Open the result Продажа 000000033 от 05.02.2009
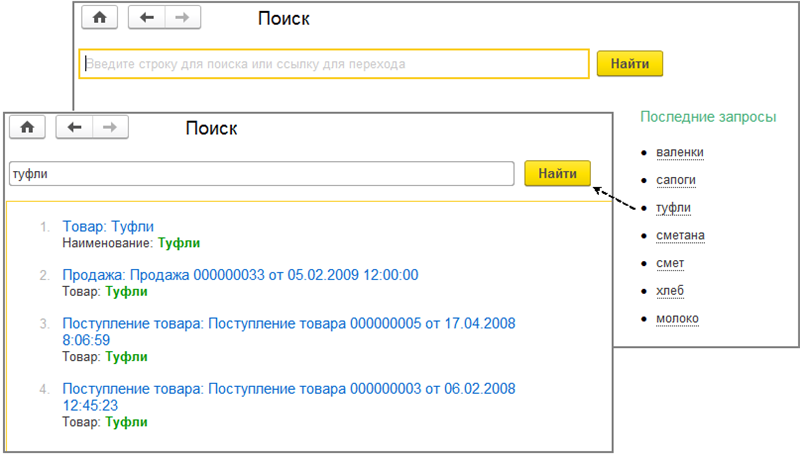 pyautogui.click(x=240, y=275)
